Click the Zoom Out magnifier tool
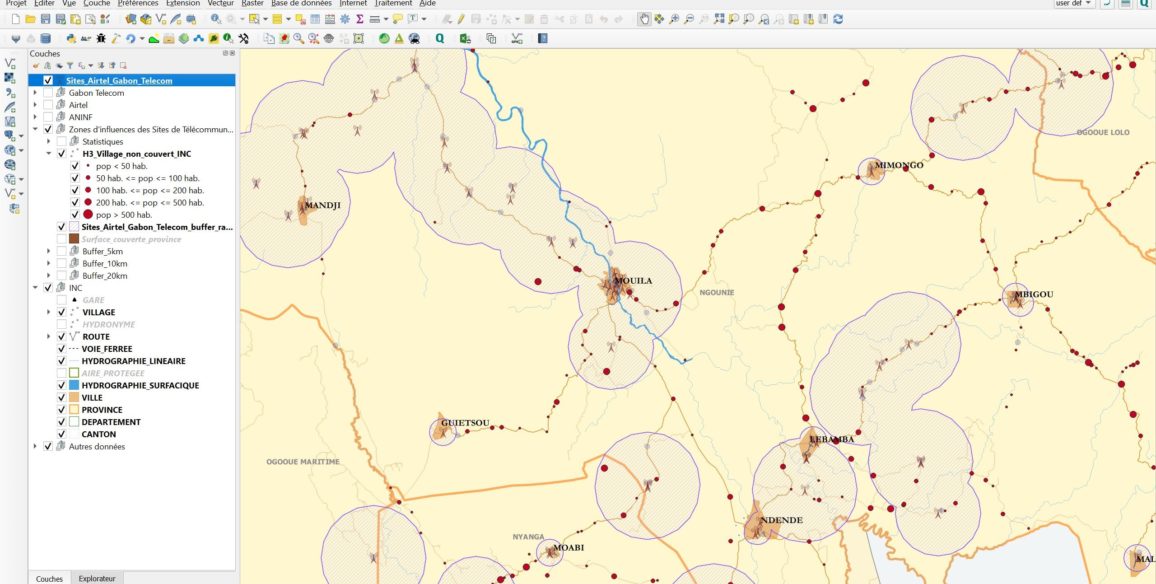 [x=689, y=19]
